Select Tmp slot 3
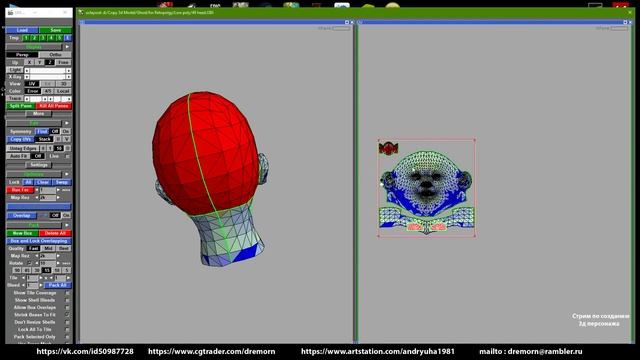This screenshot has width=640, height=360. tap(42, 38)
